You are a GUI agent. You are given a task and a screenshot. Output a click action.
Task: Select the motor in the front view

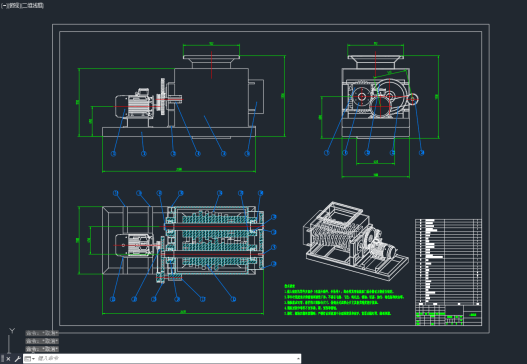click(x=134, y=105)
